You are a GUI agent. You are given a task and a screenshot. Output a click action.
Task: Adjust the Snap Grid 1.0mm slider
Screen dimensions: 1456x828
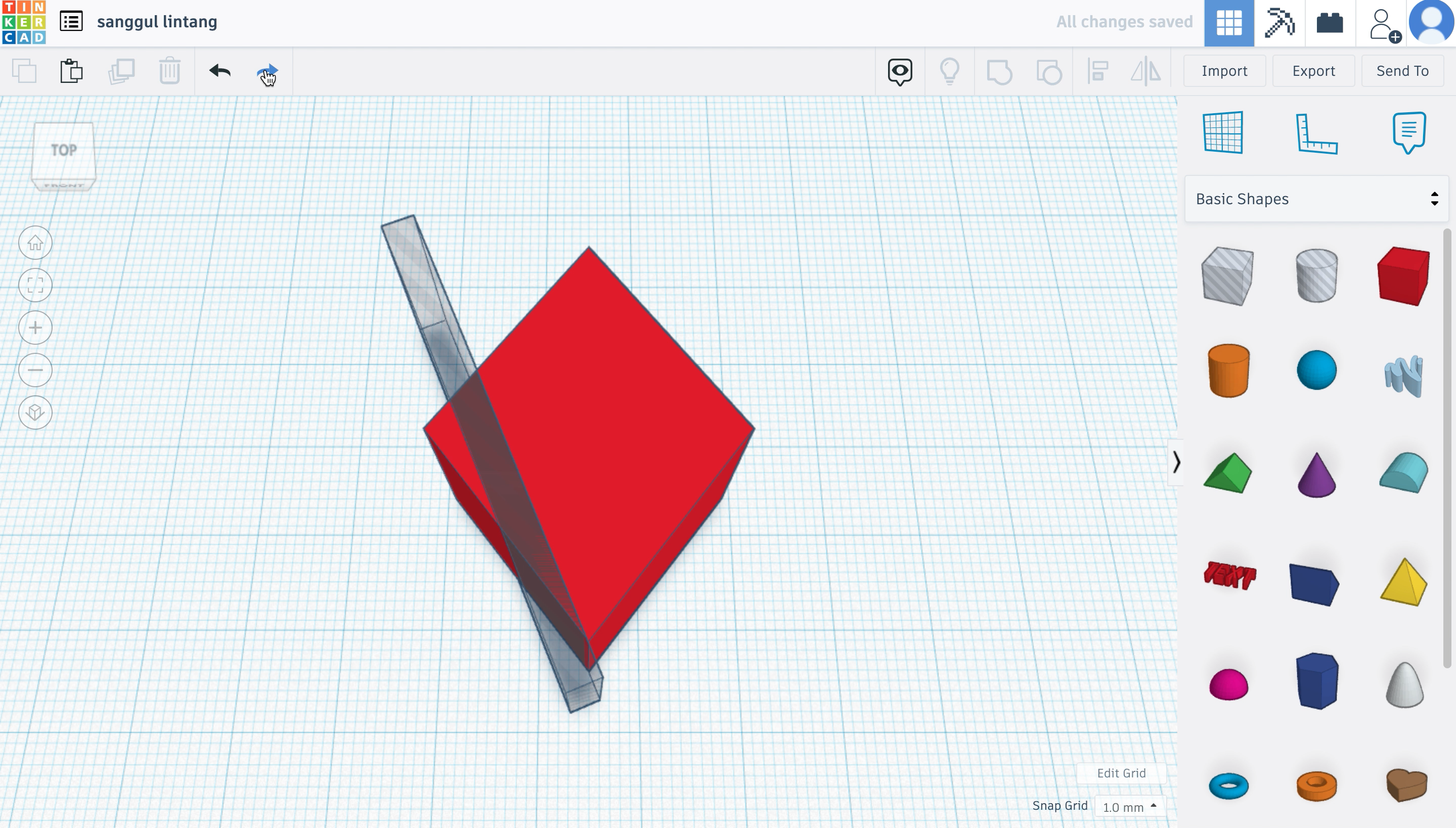click(1128, 806)
